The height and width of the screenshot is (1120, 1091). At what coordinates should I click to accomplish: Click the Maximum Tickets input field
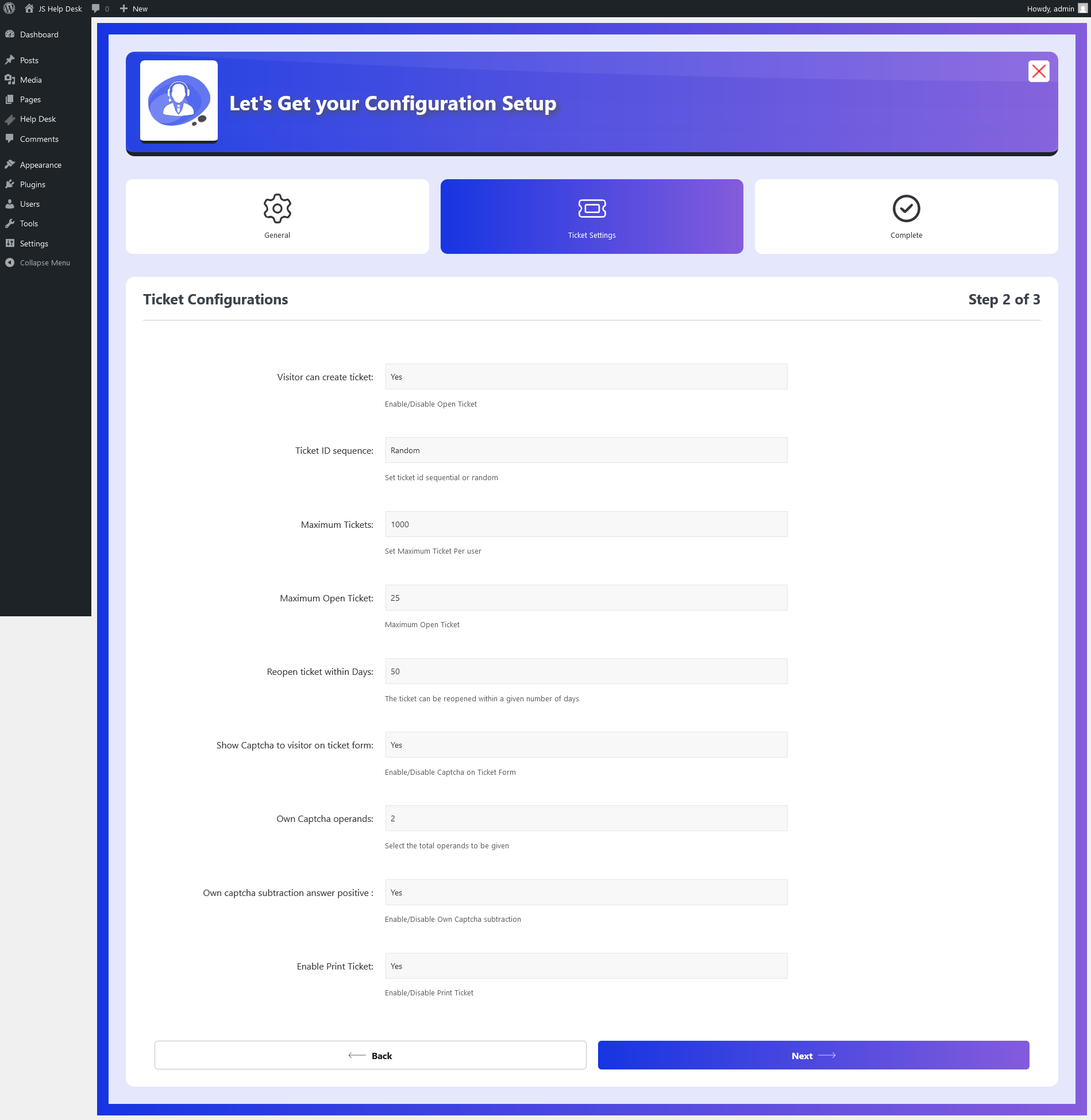(x=585, y=524)
